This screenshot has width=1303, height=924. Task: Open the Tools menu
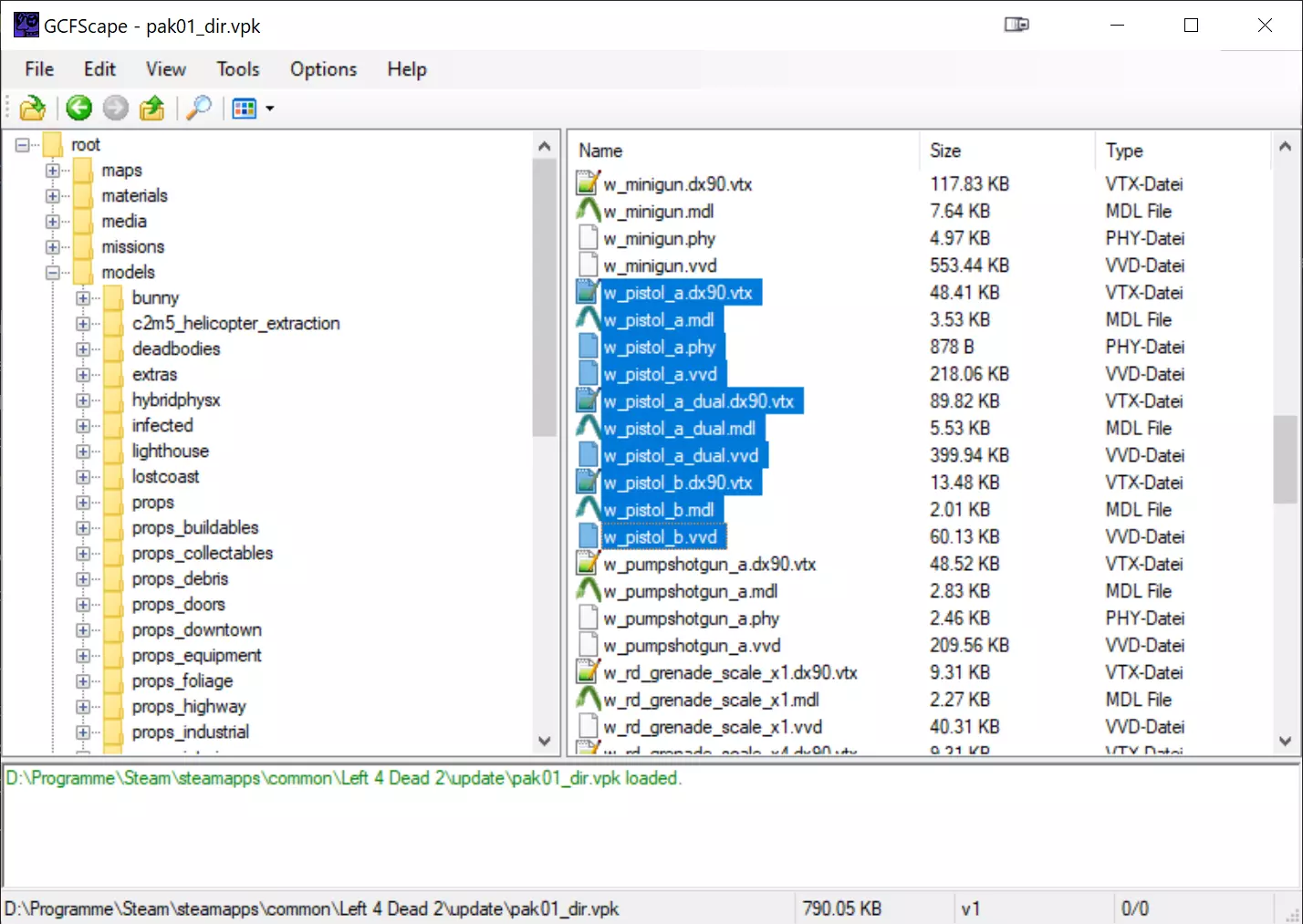click(237, 69)
